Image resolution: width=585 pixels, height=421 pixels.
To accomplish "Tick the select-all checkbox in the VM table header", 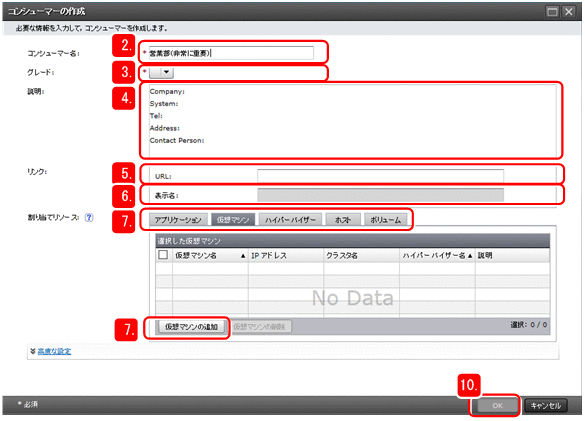I will click(163, 255).
